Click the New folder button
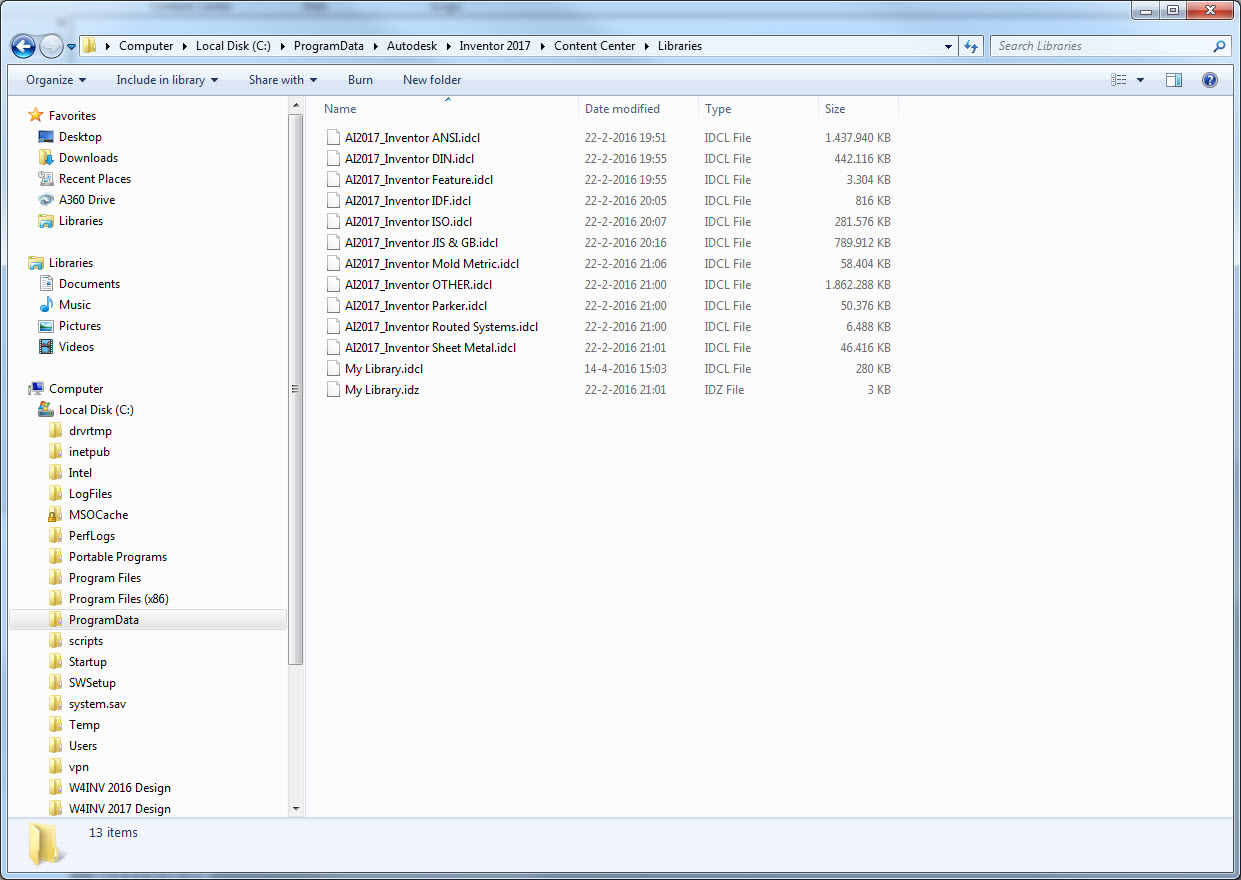1241x880 pixels. click(432, 80)
